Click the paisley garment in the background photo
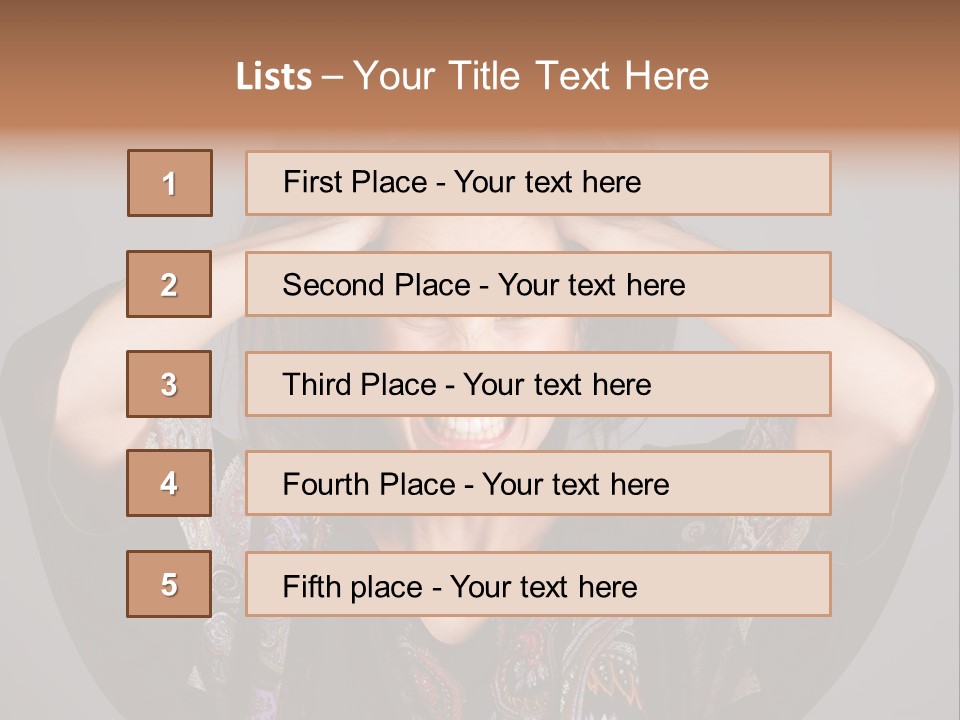 tap(560, 670)
